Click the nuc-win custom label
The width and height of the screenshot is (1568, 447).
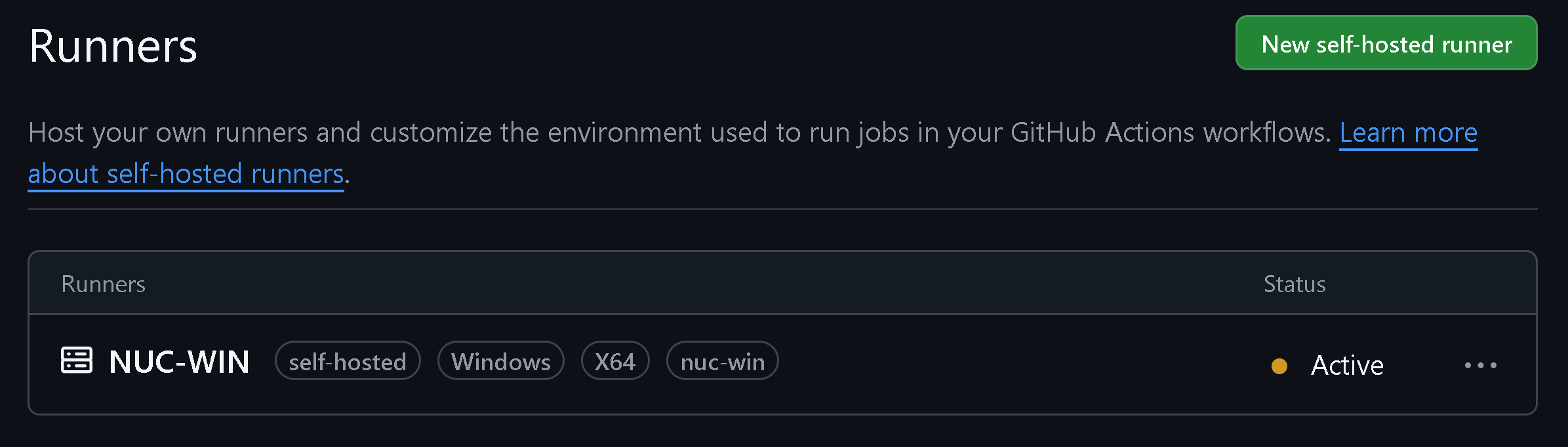722,362
